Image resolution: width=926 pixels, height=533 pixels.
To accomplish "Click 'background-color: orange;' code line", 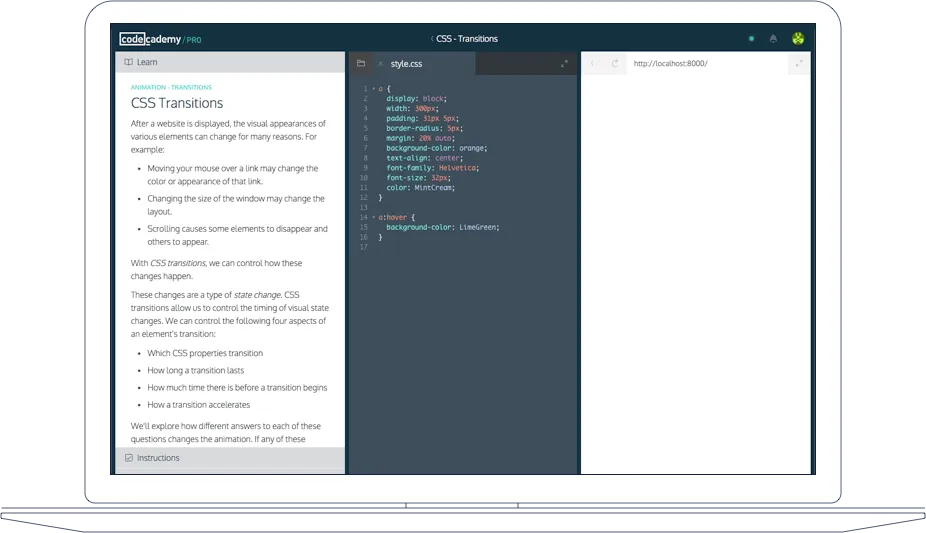I will tap(436, 148).
